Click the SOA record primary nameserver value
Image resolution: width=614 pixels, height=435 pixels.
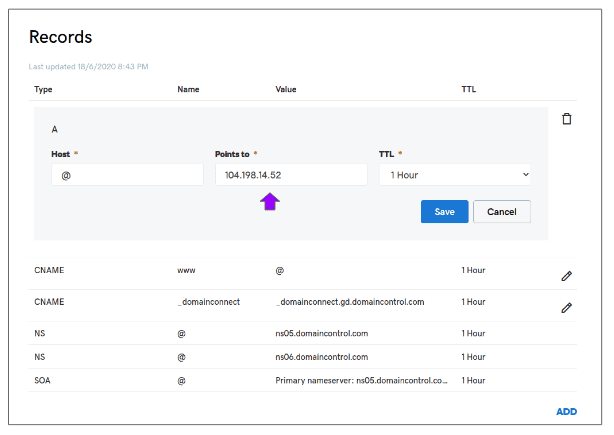pyautogui.click(x=361, y=380)
